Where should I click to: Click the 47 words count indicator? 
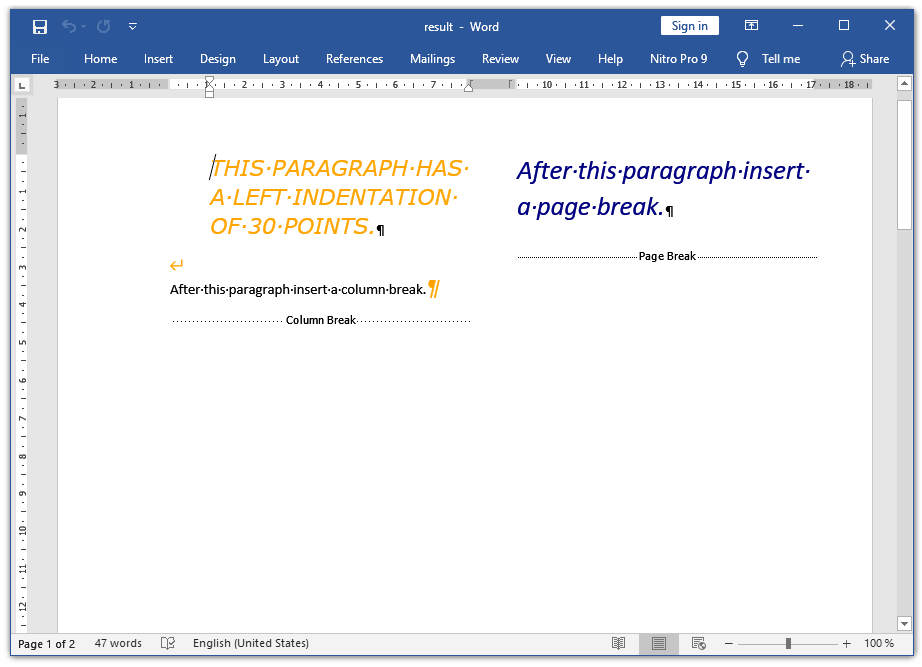[118, 644]
